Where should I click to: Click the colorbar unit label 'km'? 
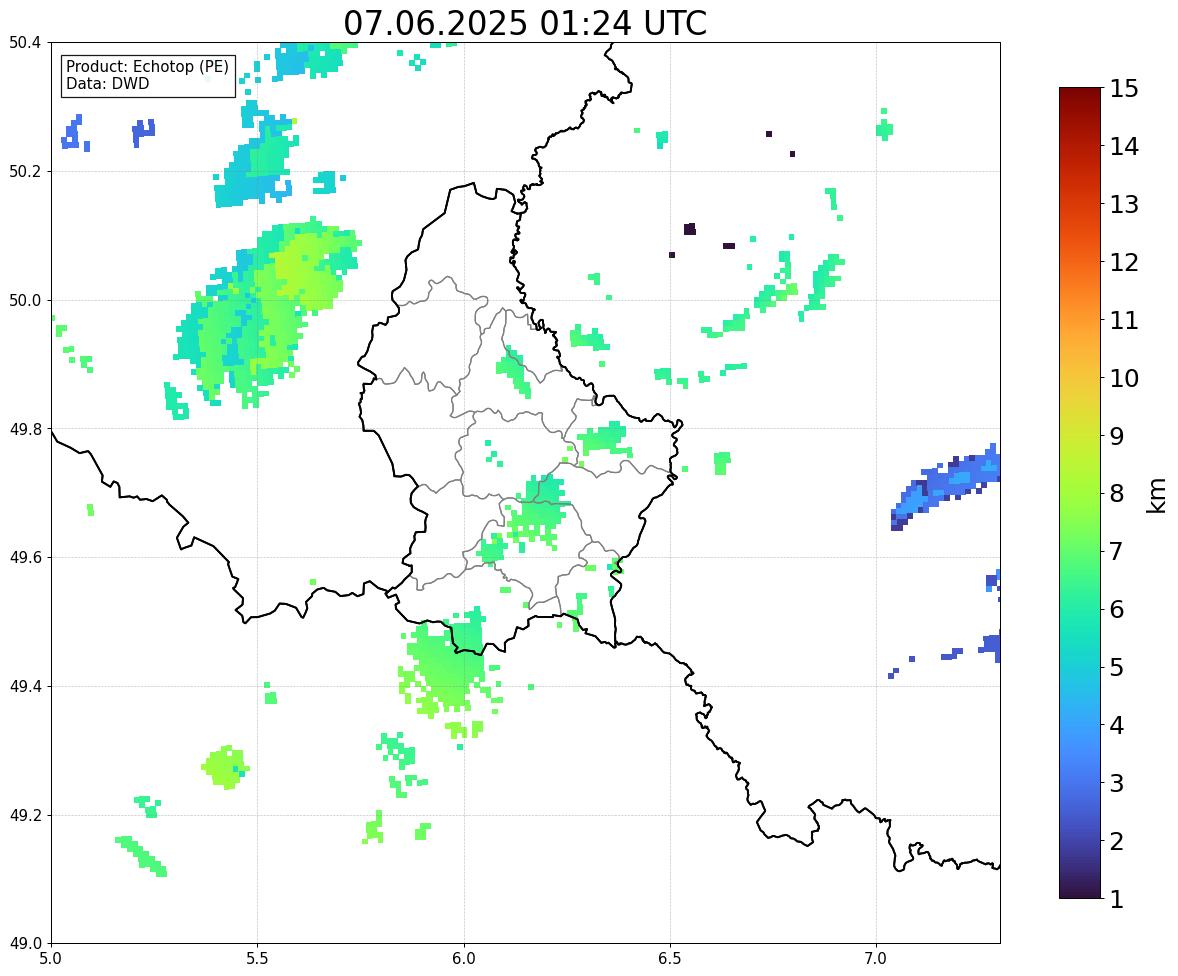[1156, 496]
